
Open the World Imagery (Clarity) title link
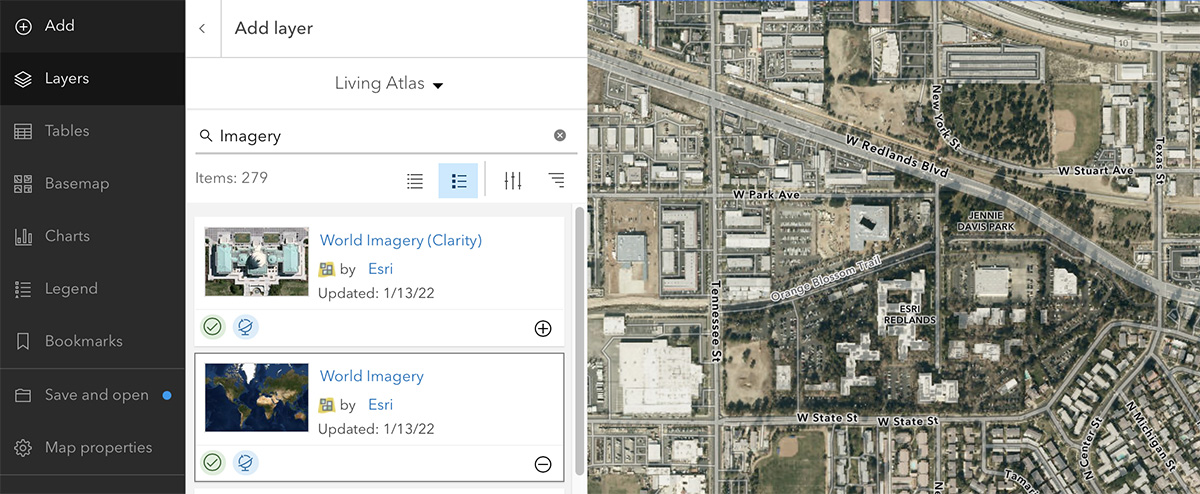(x=400, y=240)
